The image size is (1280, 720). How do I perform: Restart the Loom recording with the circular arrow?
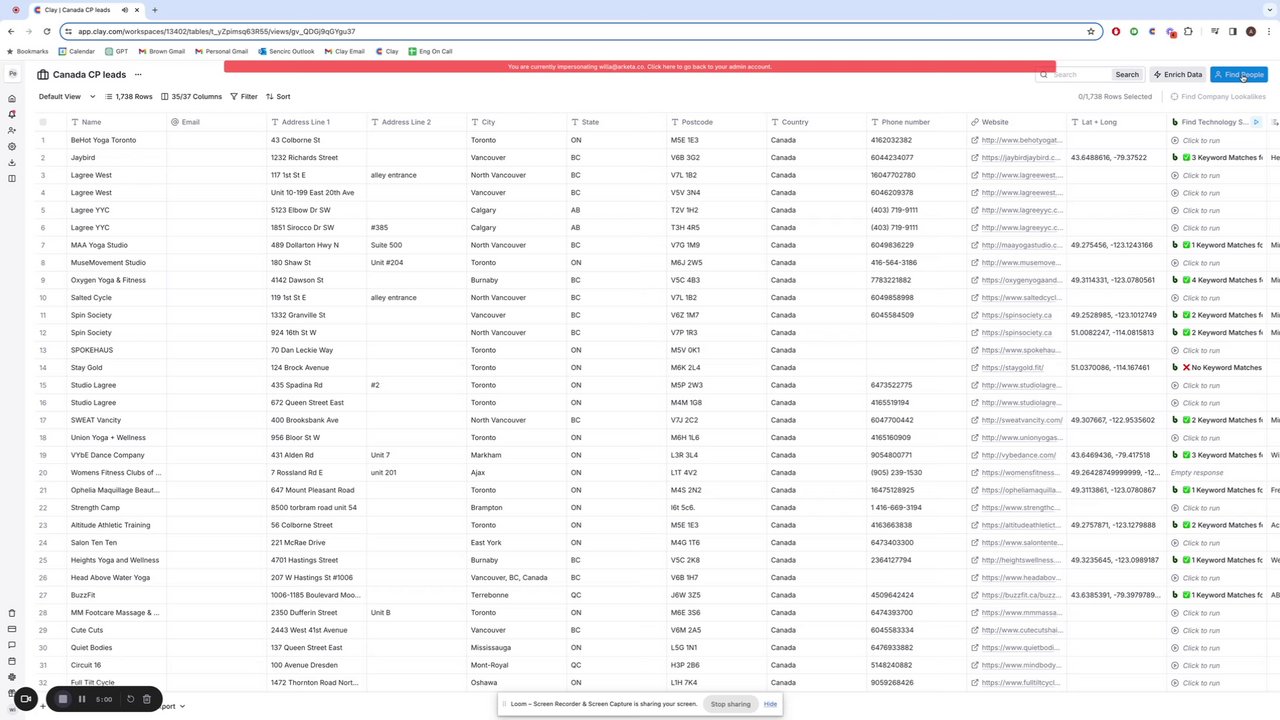point(130,699)
